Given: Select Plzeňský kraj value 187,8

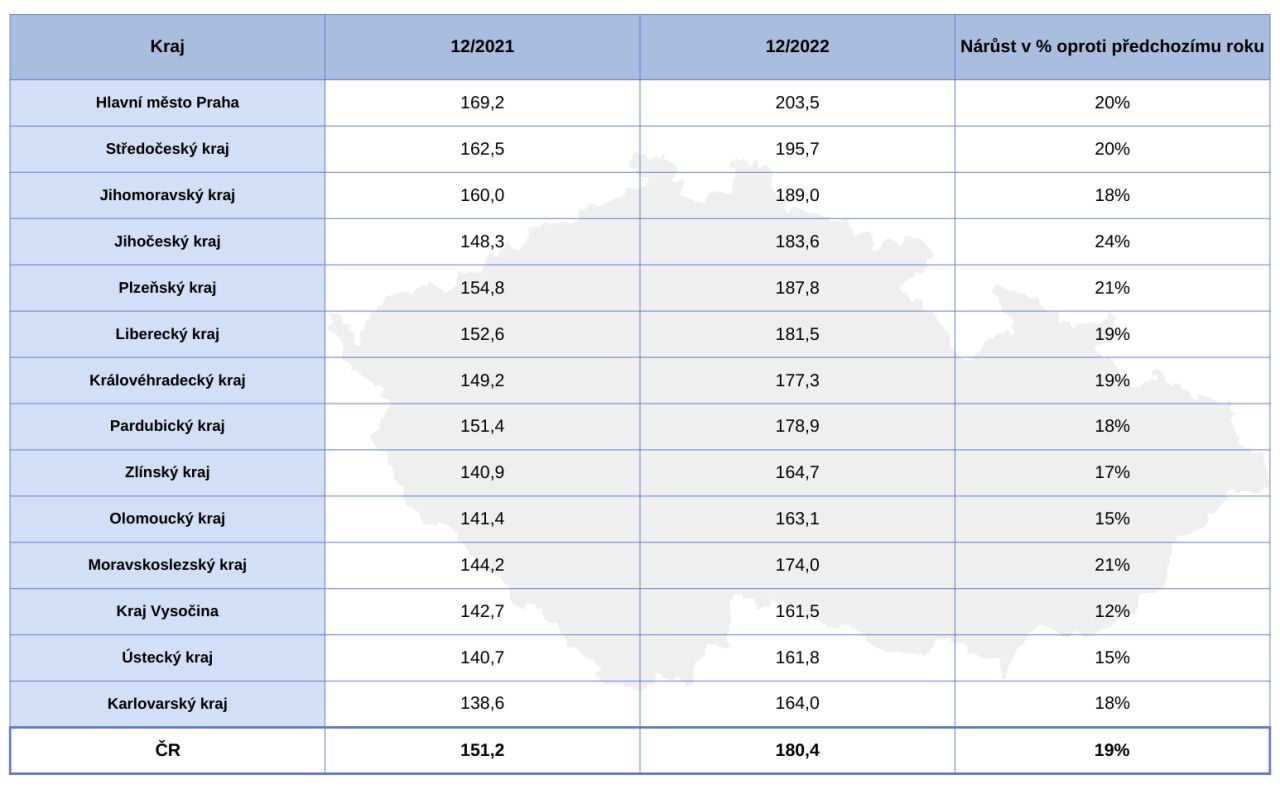Looking at the screenshot, I should [797, 288].
